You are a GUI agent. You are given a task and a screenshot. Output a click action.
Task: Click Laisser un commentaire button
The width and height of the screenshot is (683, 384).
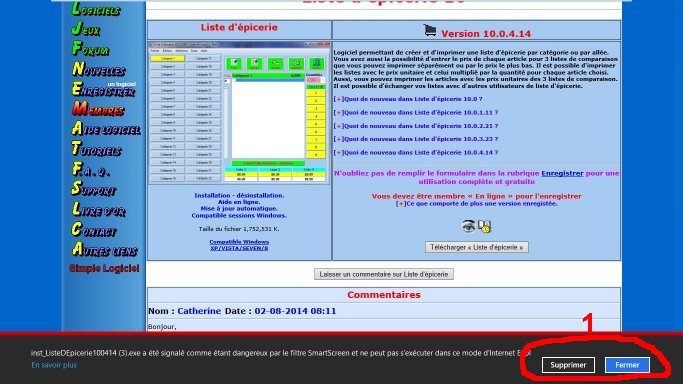[x=384, y=274]
